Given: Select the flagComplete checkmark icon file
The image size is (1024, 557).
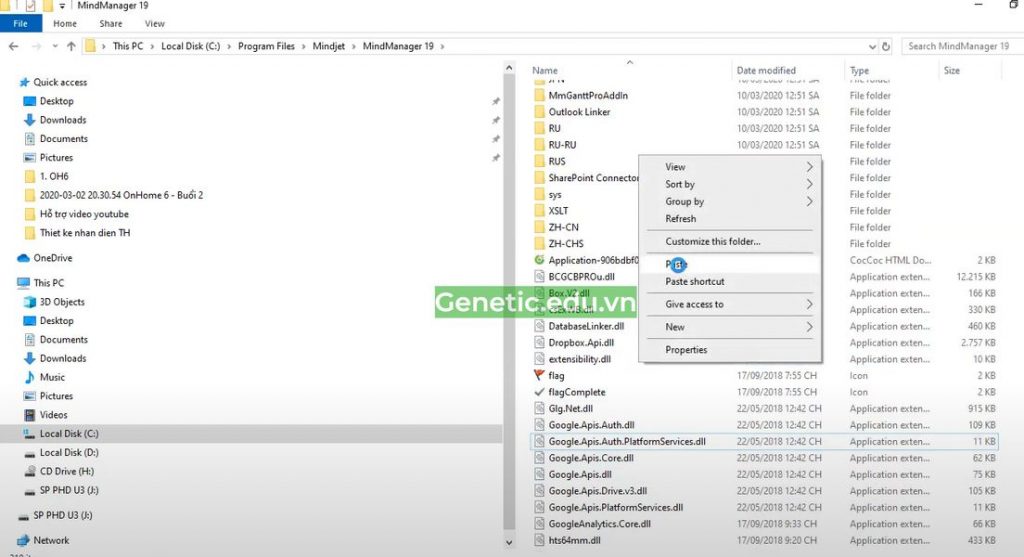Looking at the screenshot, I should (x=539, y=392).
